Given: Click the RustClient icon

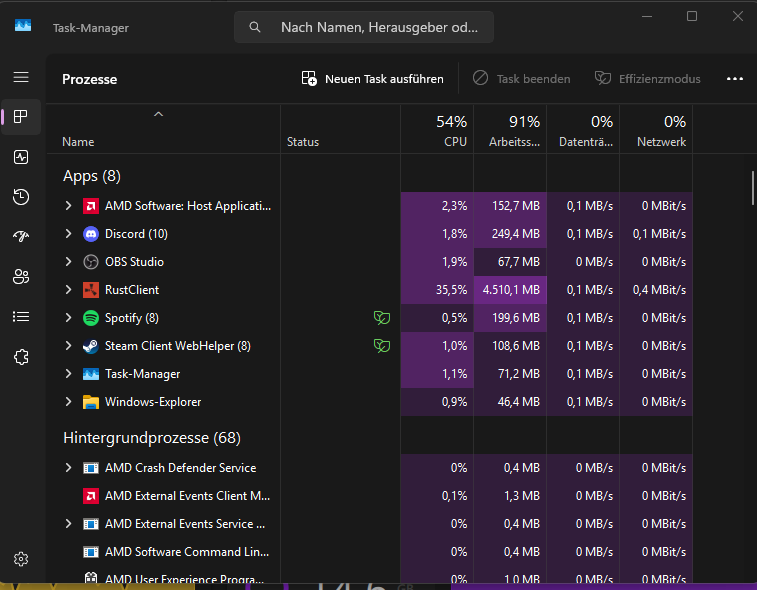Looking at the screenshot, I should tap(91, 290).
